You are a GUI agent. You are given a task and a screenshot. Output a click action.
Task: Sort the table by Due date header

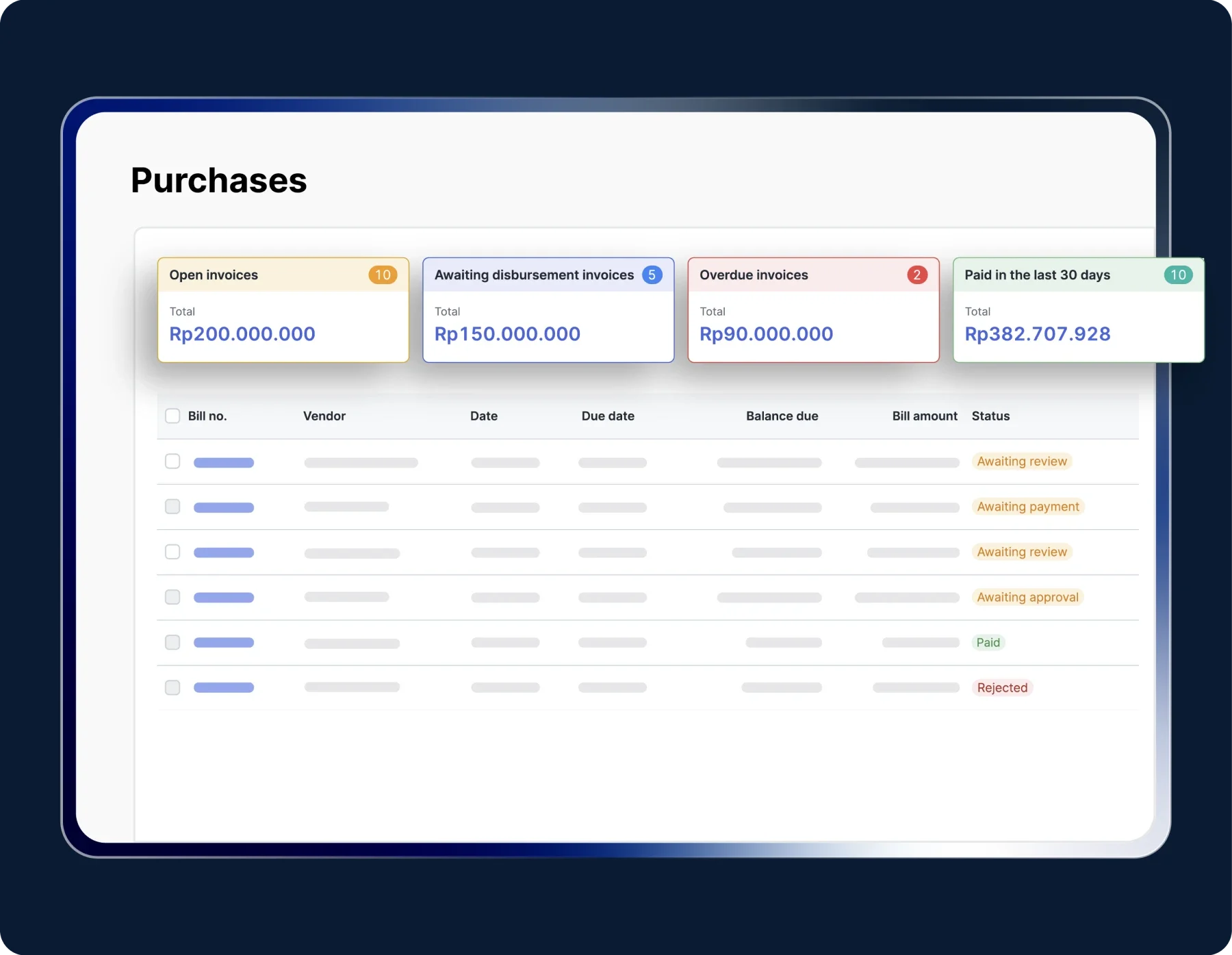(607, 416)
